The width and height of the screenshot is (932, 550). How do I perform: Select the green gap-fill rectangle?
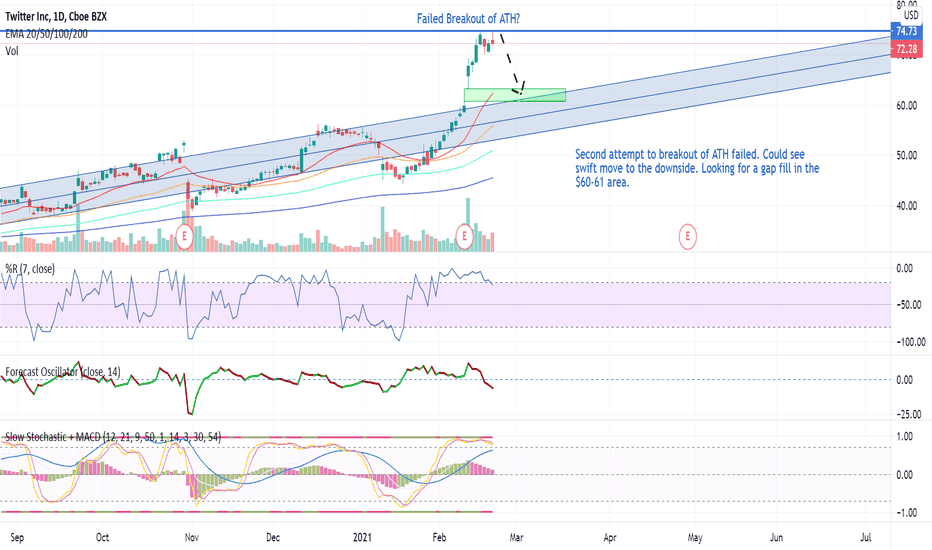(515, 95)
